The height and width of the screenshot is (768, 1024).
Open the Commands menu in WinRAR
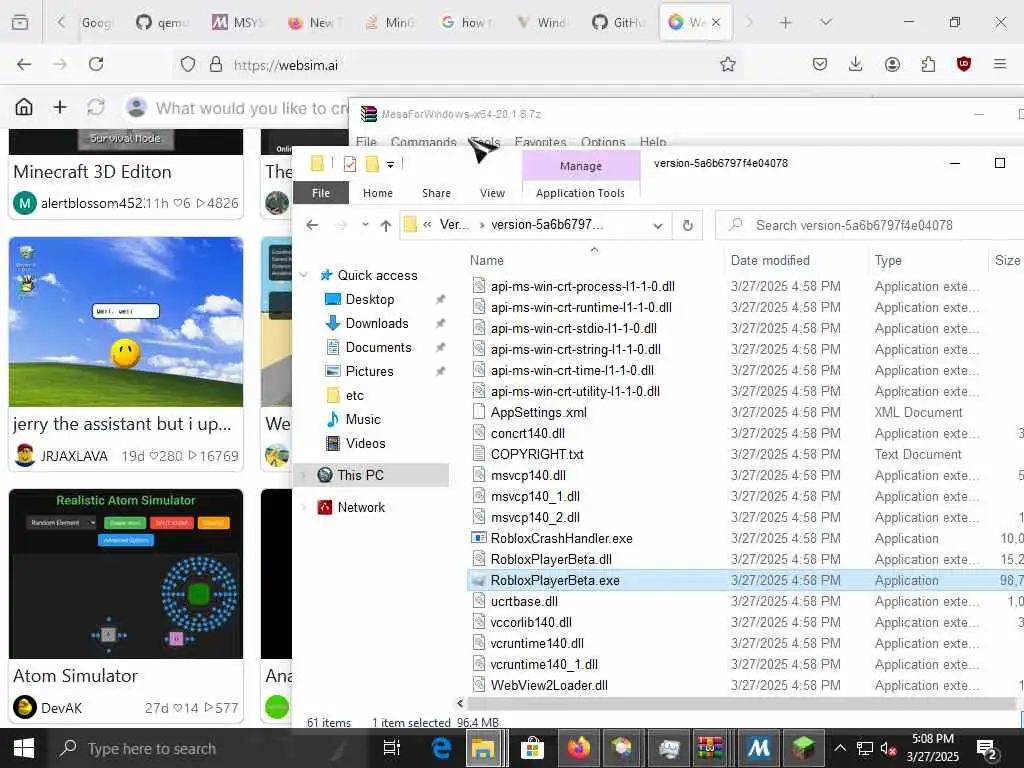[x=423, y=142]
